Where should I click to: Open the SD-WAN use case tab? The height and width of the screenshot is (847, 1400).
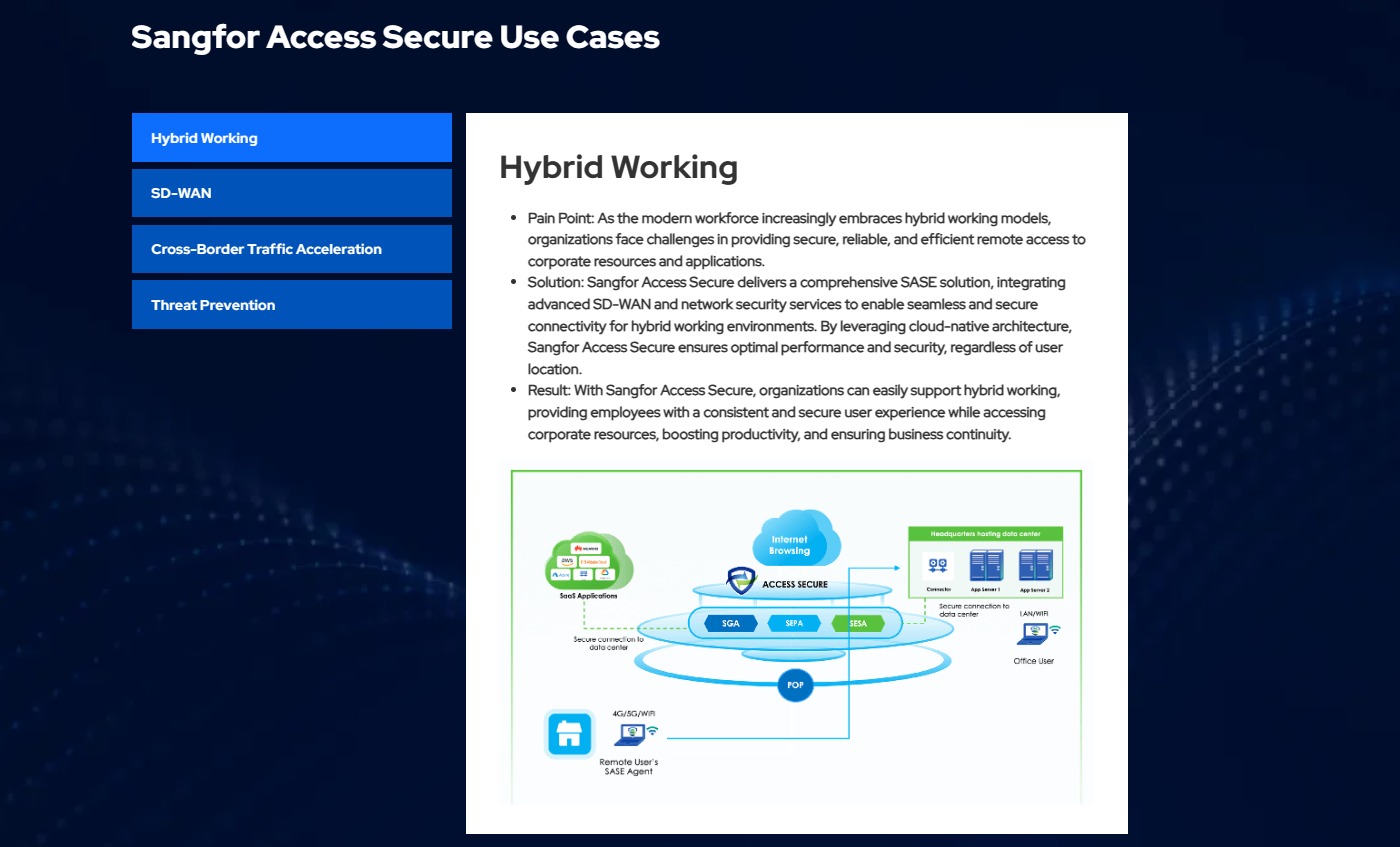coord(292,193)
